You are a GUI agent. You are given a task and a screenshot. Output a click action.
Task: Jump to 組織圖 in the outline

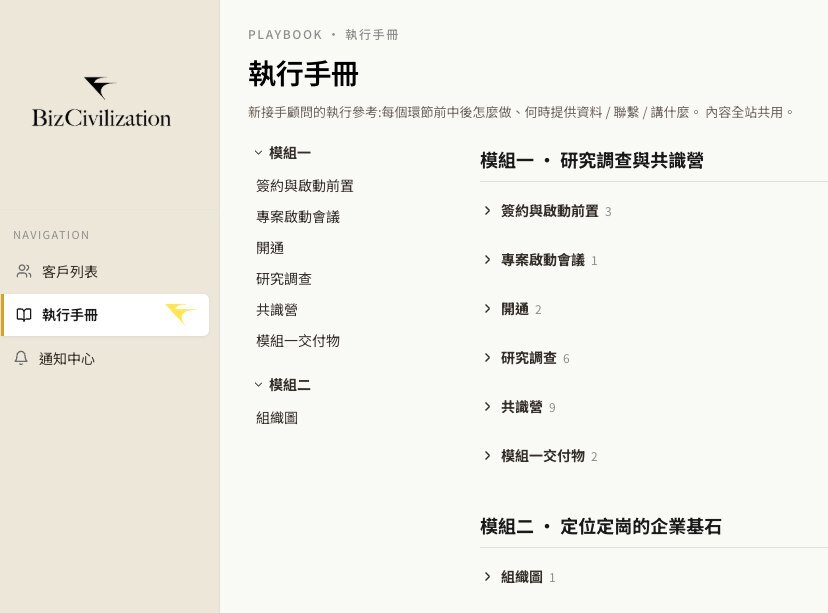277,418
